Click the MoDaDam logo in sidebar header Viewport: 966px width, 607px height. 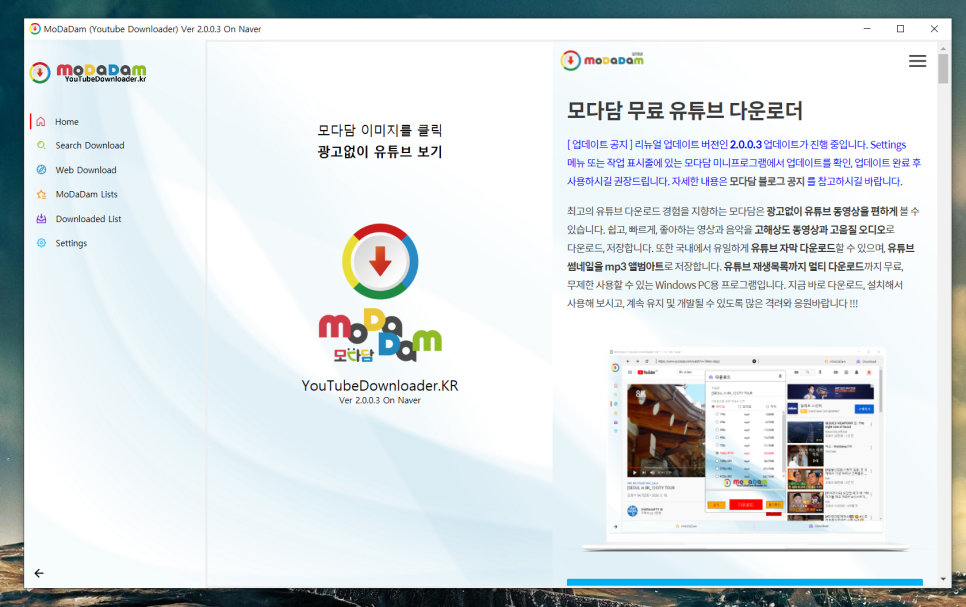pyautogui.click(x=87, y=73)
